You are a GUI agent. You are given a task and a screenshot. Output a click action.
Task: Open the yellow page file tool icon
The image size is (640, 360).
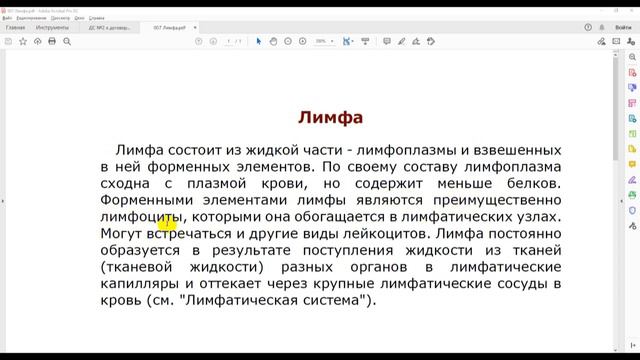coord(632,149)
